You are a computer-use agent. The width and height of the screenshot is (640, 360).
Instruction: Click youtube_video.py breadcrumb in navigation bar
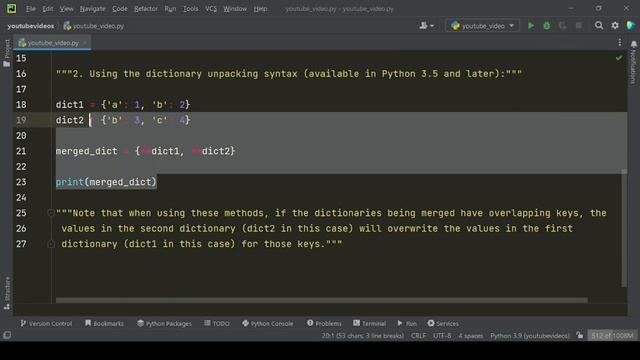tap(93, 26)
